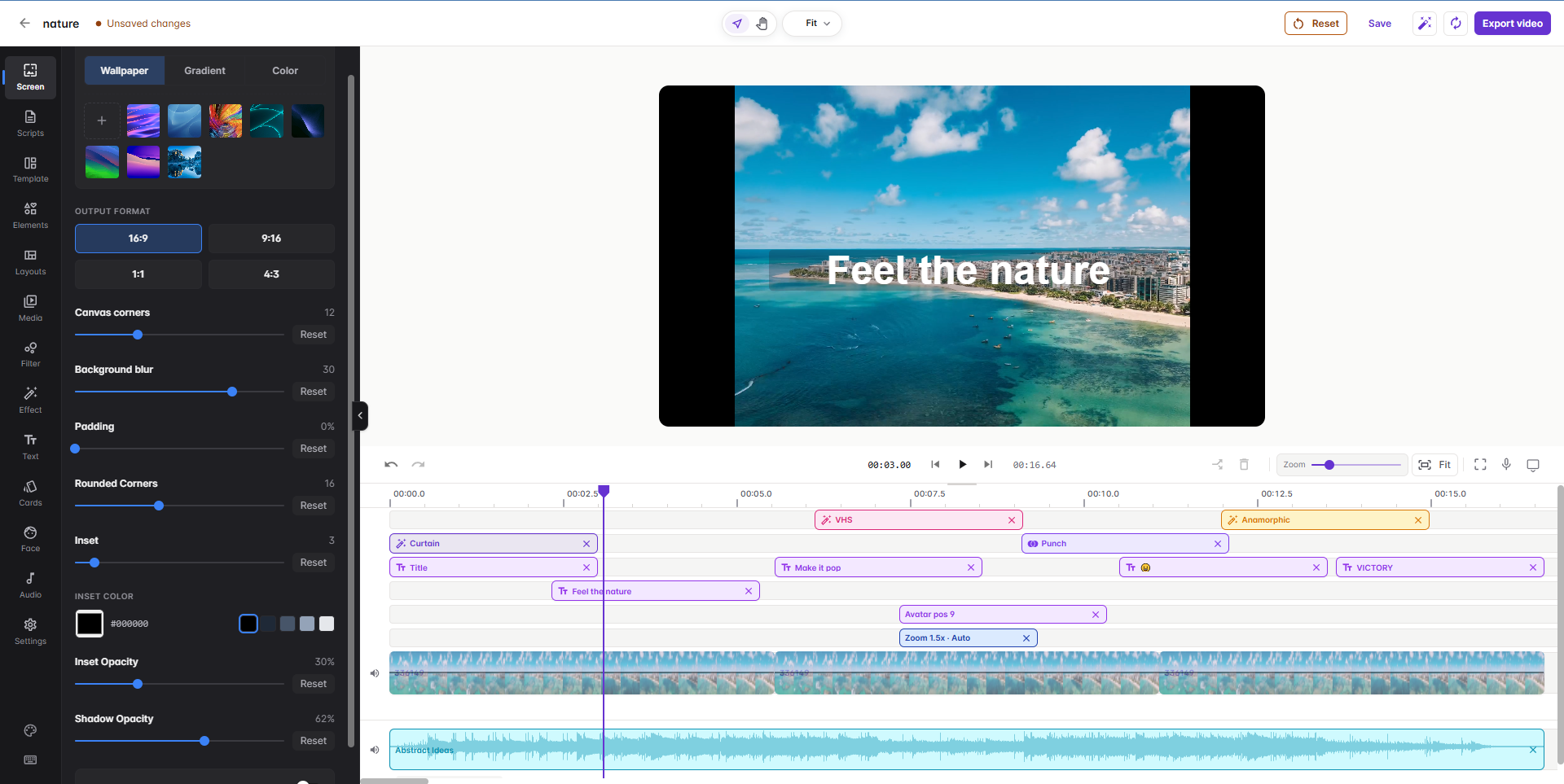Switch to the Color tab
Image resolution: width=1564 pixels, height=784 pixels.
[285, 71]
